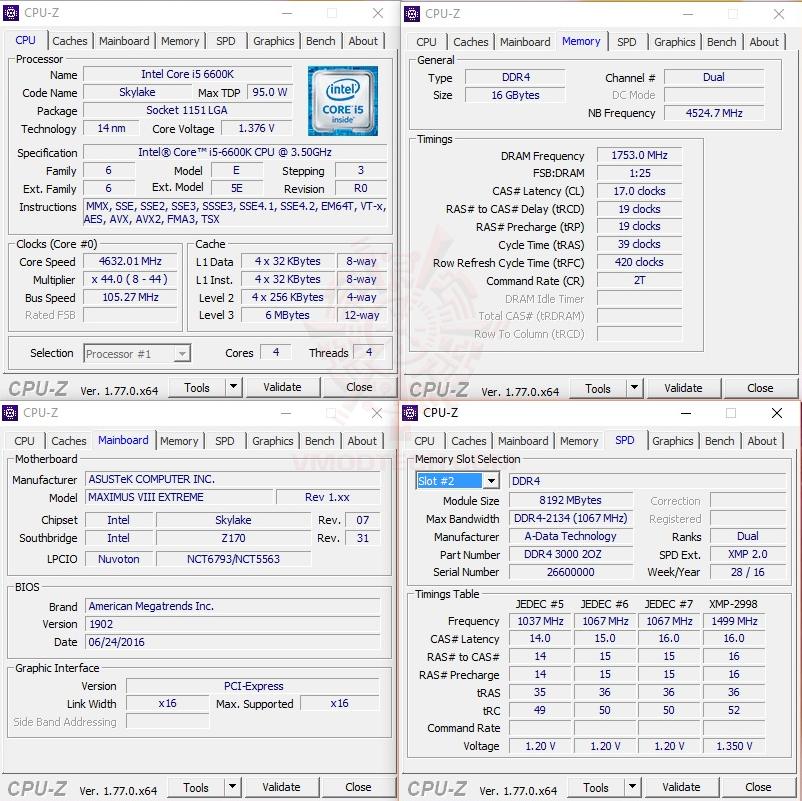Click Validate in the CPU window

coord(283,387)
